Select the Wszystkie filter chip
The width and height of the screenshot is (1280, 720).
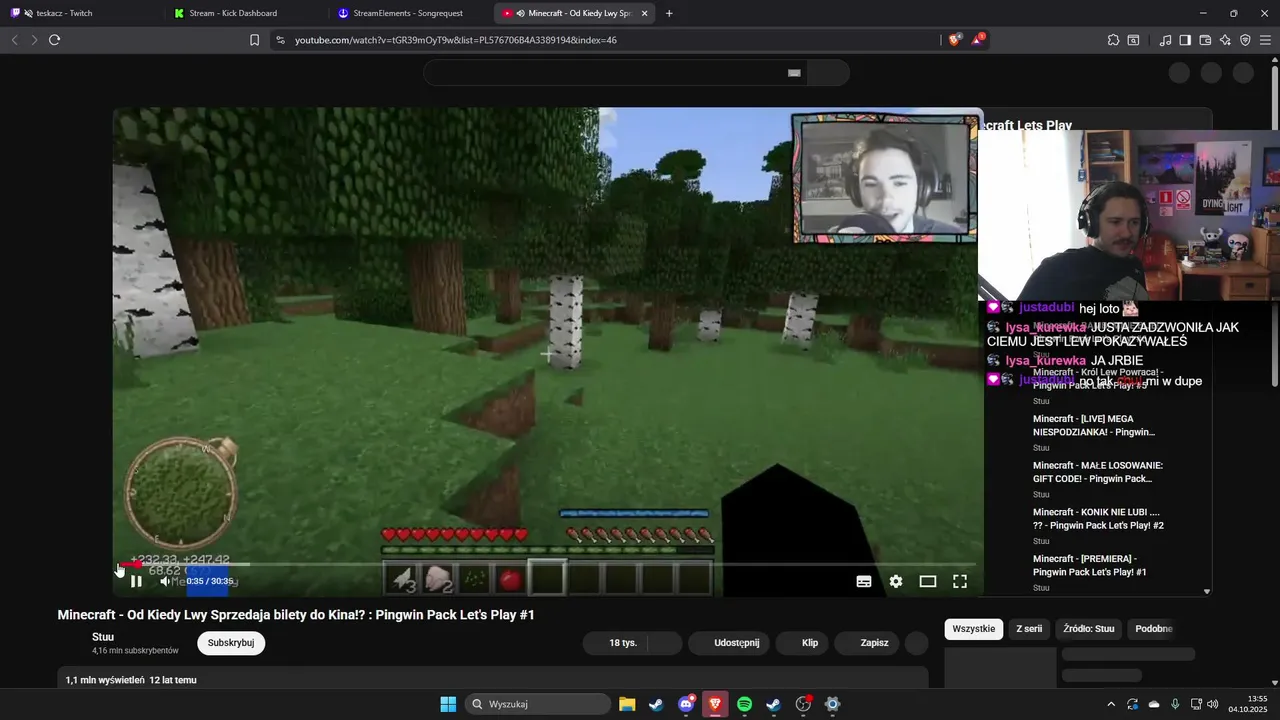point(974,629)
